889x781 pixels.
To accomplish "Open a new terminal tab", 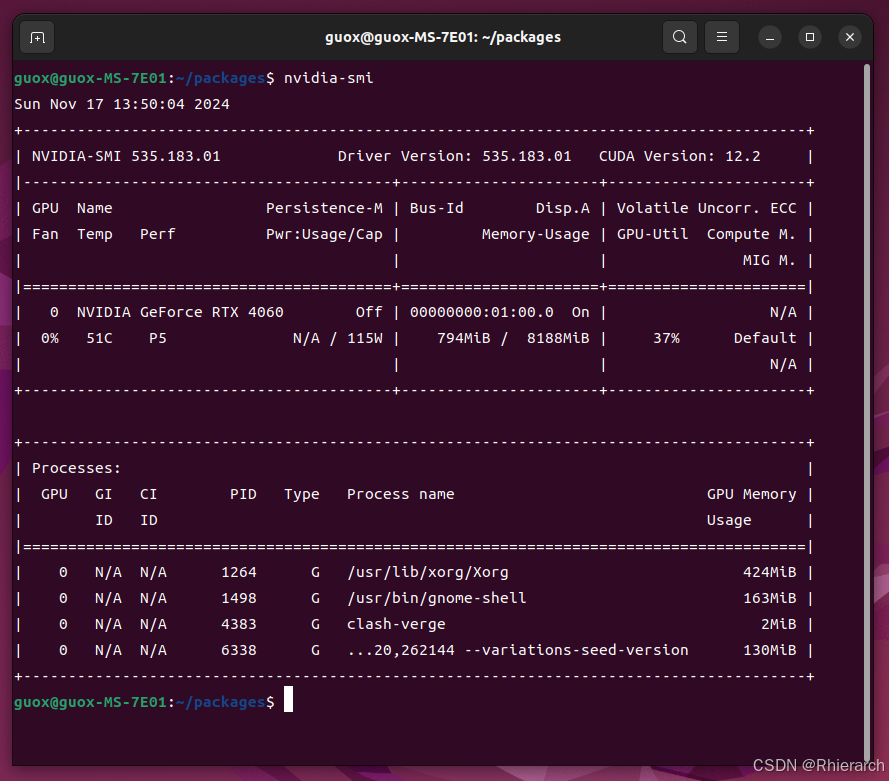I will point(37,37).
